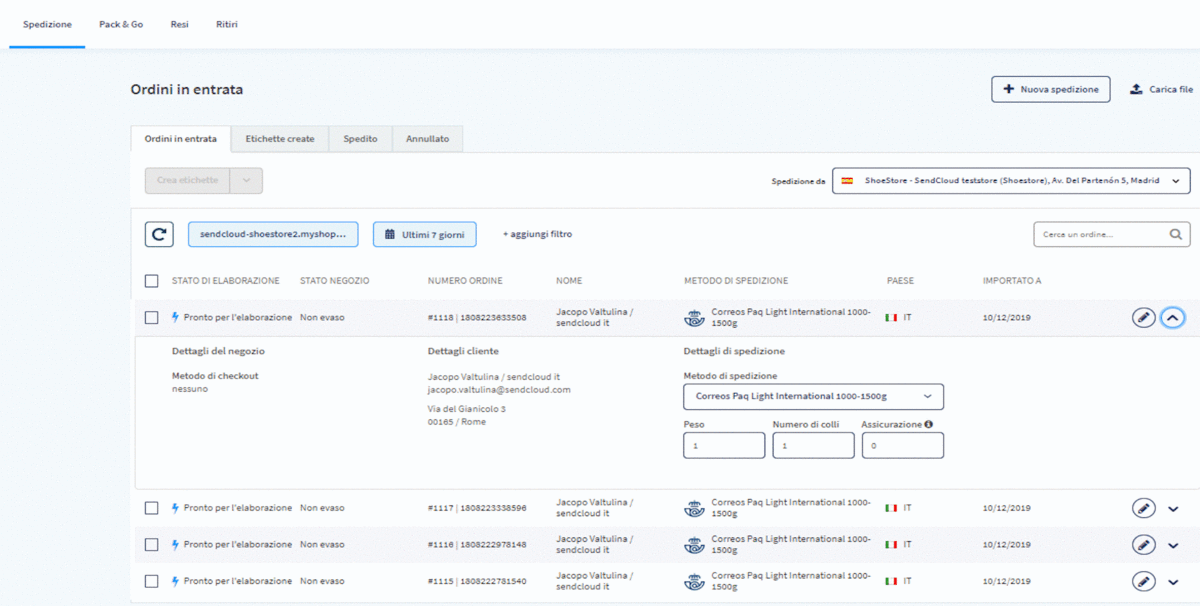Open the Spedito tab
The image size is (1200, 606).
coord(360,139)
